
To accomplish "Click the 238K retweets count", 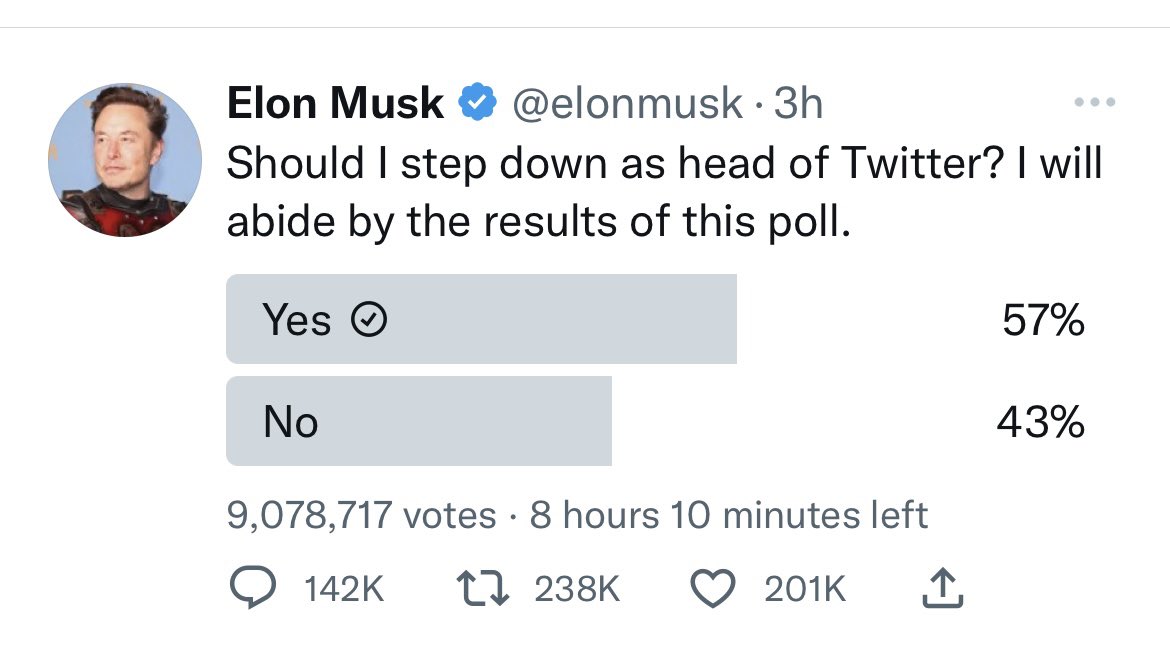I will tap(577, 589).
